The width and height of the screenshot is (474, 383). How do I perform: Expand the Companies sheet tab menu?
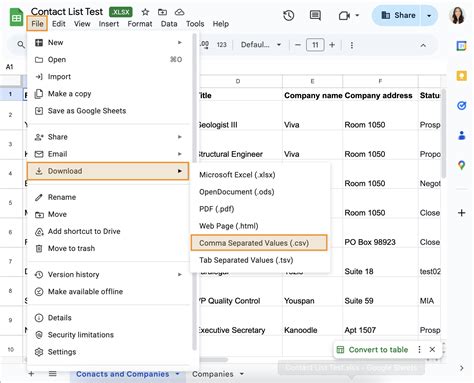242,374
